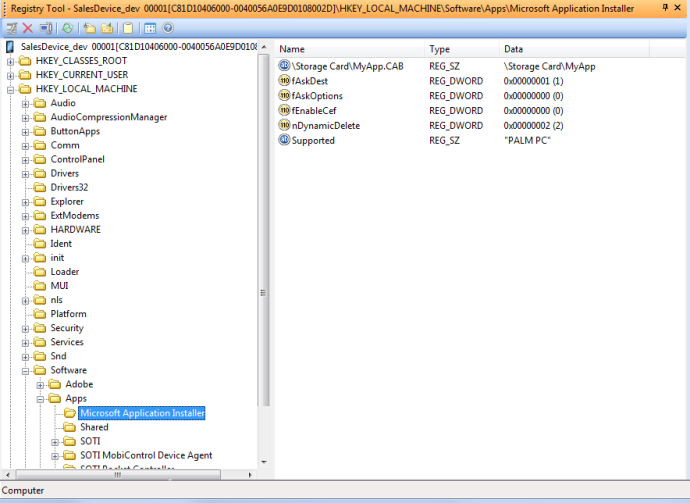Click the fAskOptions DWORD value icon
This screenshot has height=503, width=690.
[284, 95]
